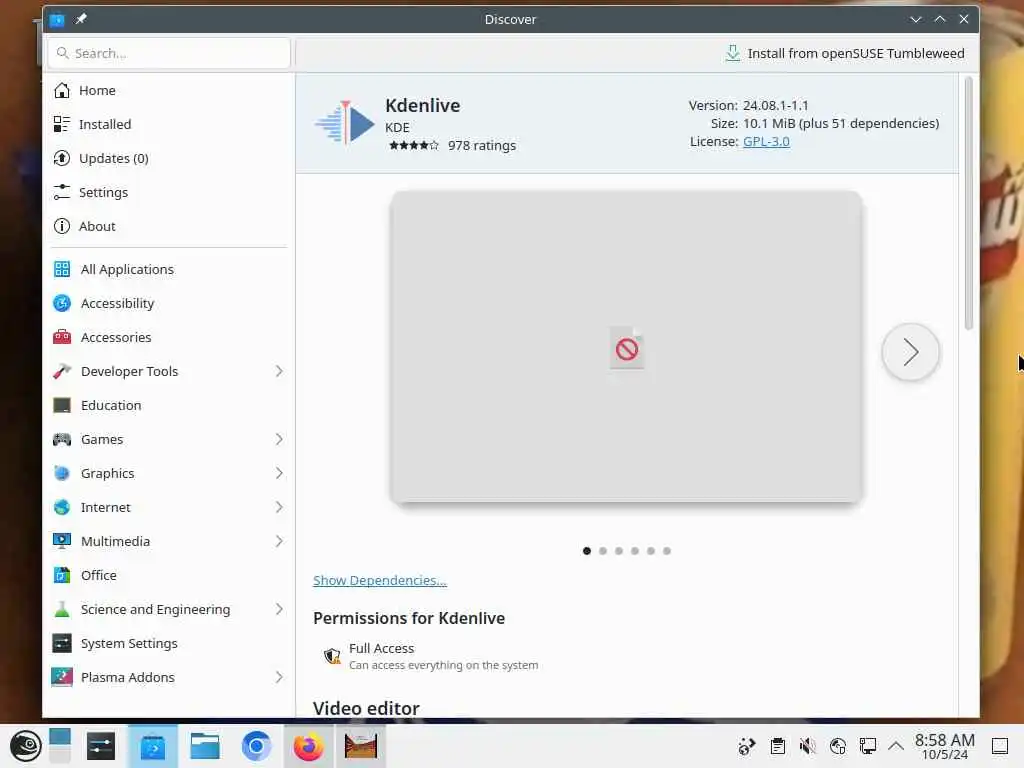Open the Settings sliders icon in sidebar
The width and height of the screenshot is (1024, 768).
(x=62, y=192)
